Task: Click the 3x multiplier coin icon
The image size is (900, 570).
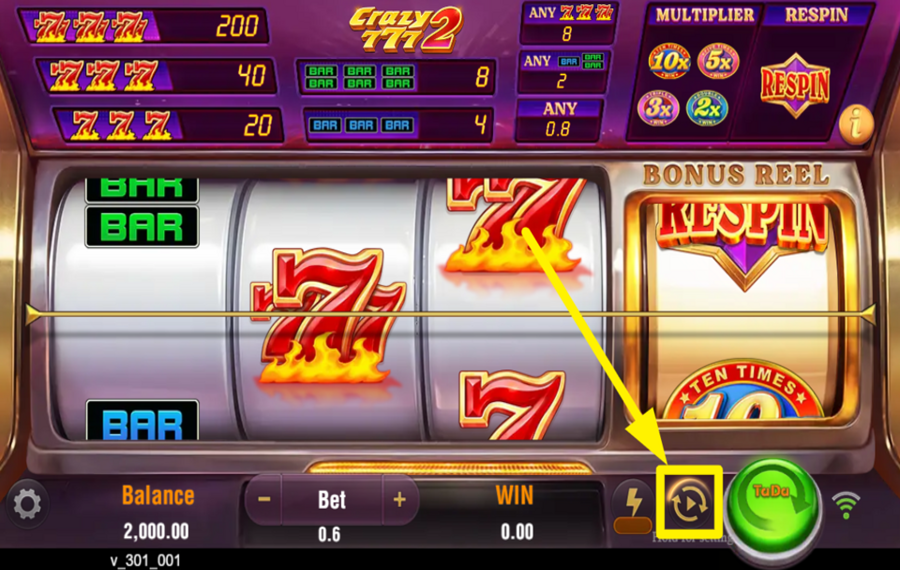Action: [658, 108]
